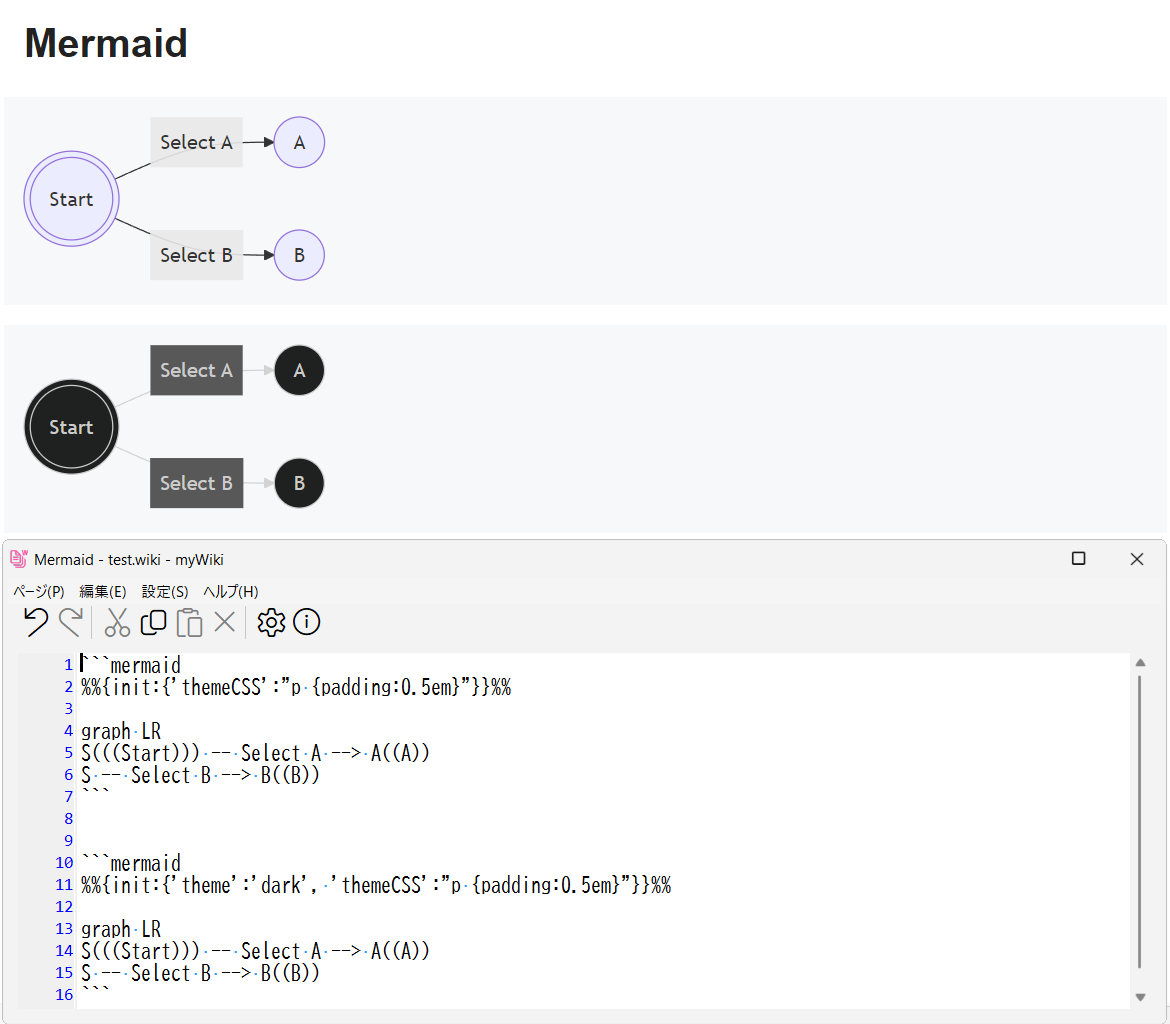Open the ヘルプ(H) menu
Image resolution: width=1170 pixels, height=1024 pixels.
[231, 591]
